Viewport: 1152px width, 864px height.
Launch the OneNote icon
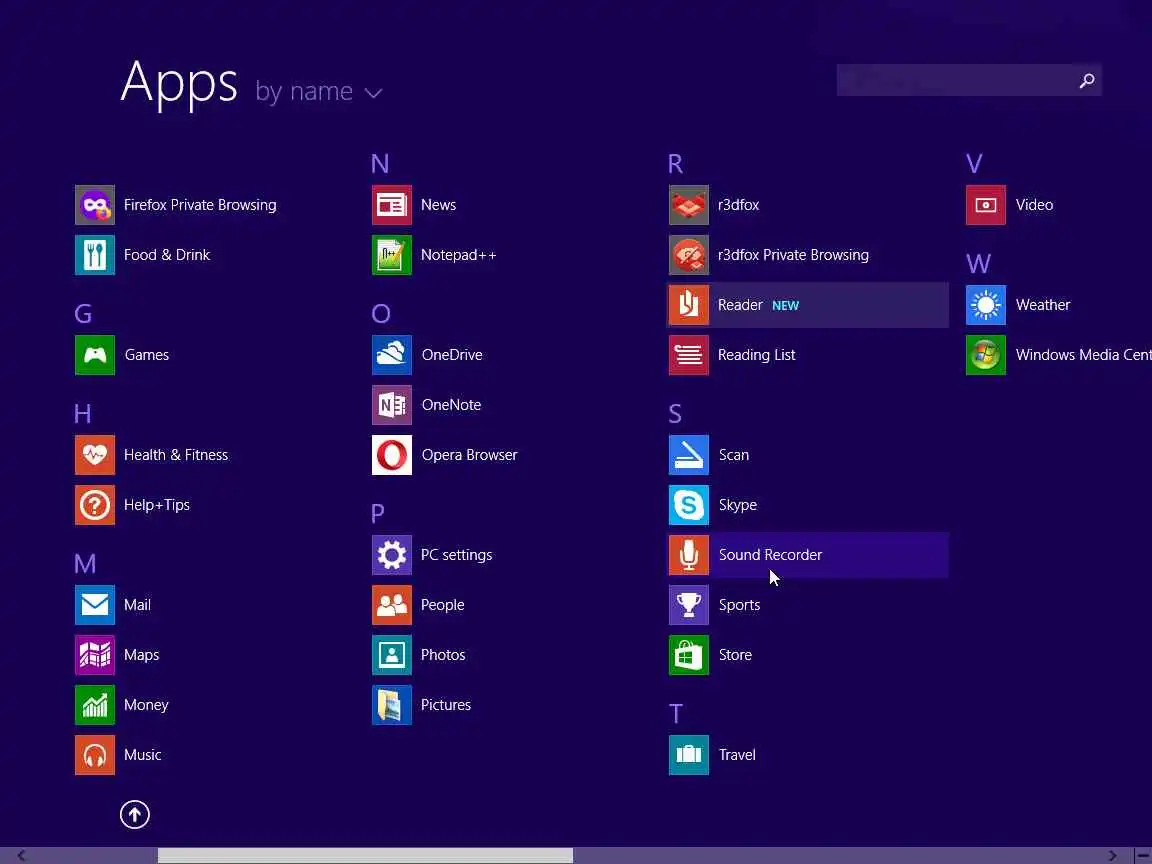tap(392, 405)
